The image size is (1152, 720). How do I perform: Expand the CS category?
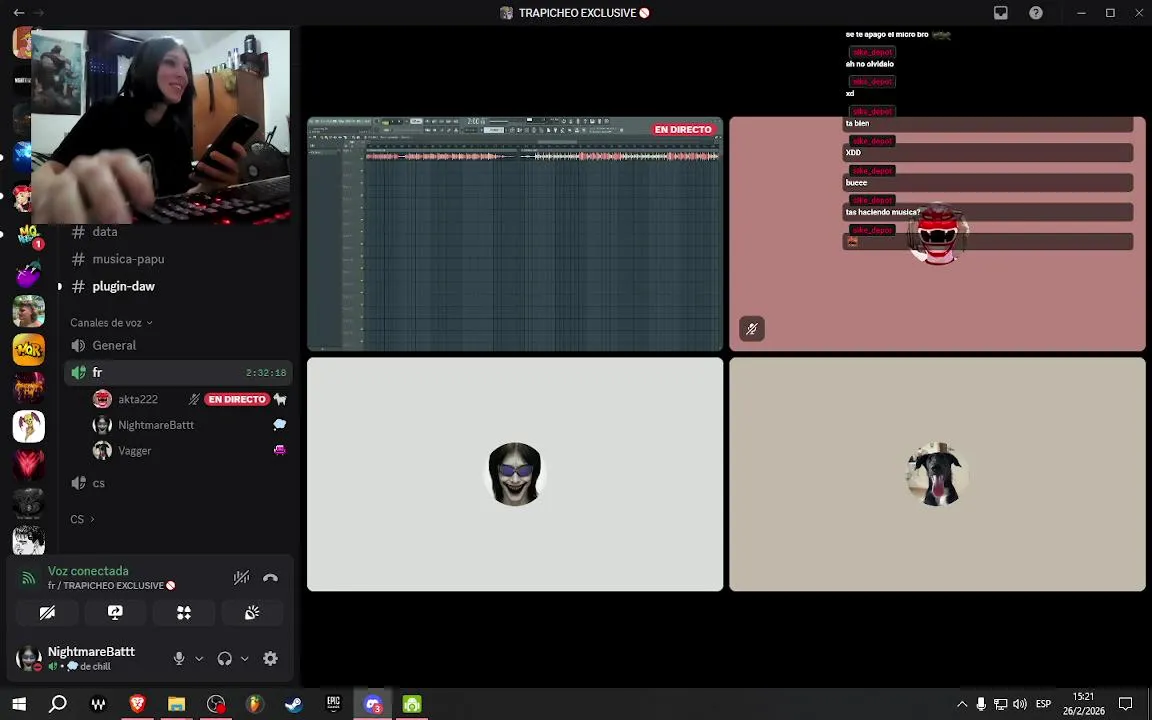pyautogui.click(x=82, y=519)
